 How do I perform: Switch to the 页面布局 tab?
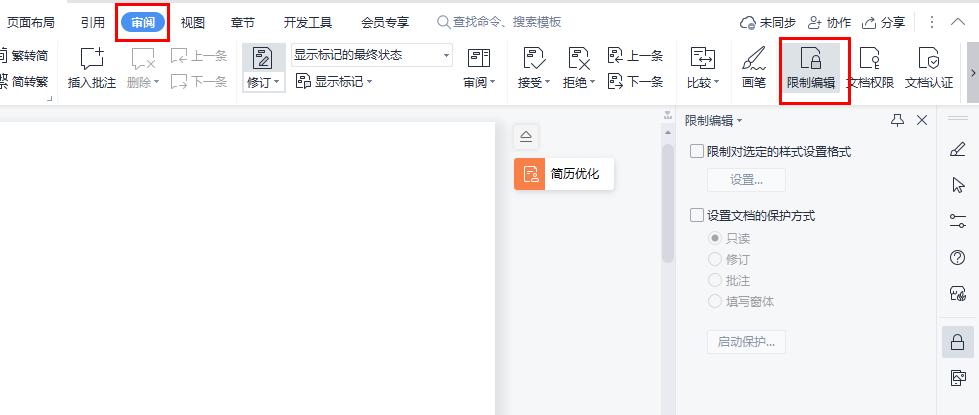(x=31, y=22)
